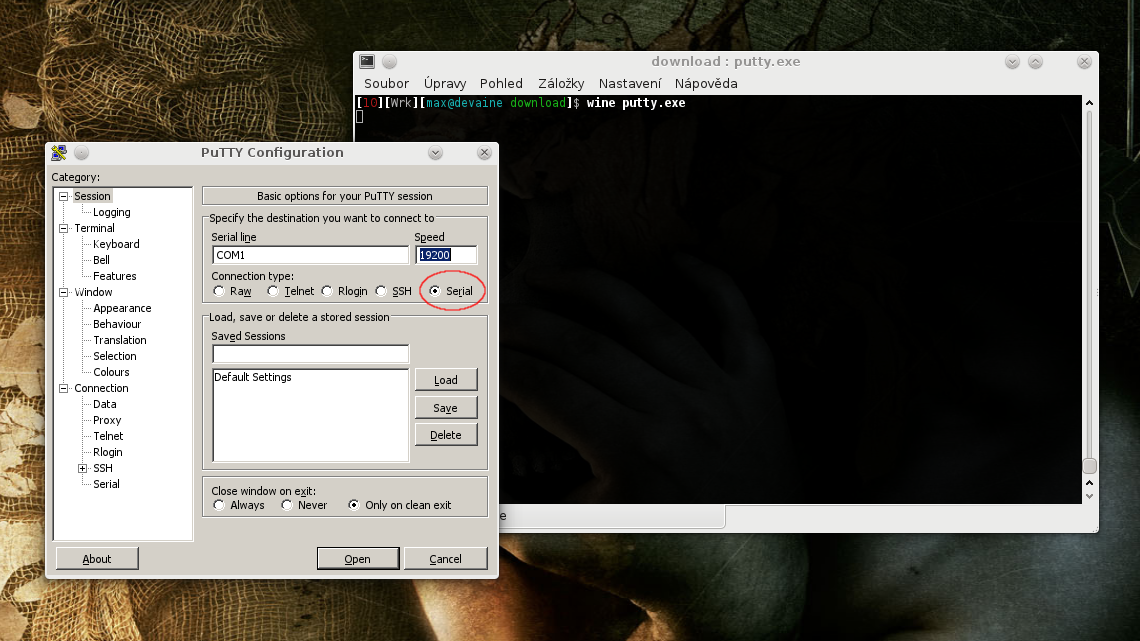Delete the selected saved session
The image size is (1140, 641).
pyautogui.click(x=446, y=435)
